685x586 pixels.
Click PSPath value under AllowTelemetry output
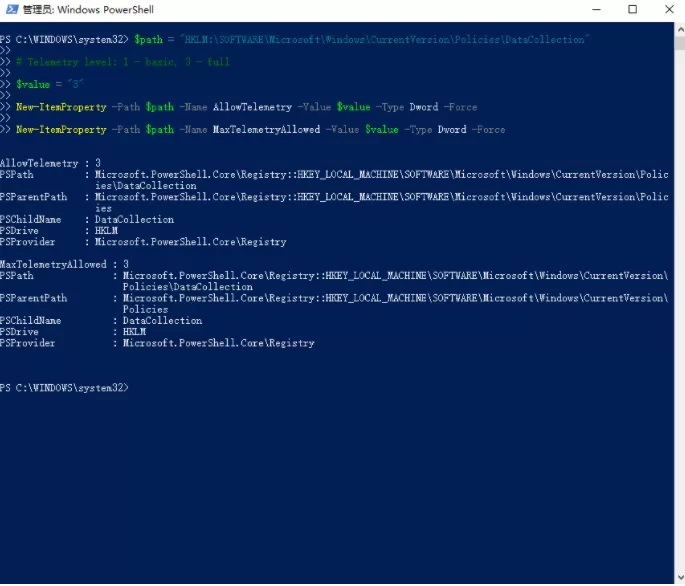tap(382, 180)
